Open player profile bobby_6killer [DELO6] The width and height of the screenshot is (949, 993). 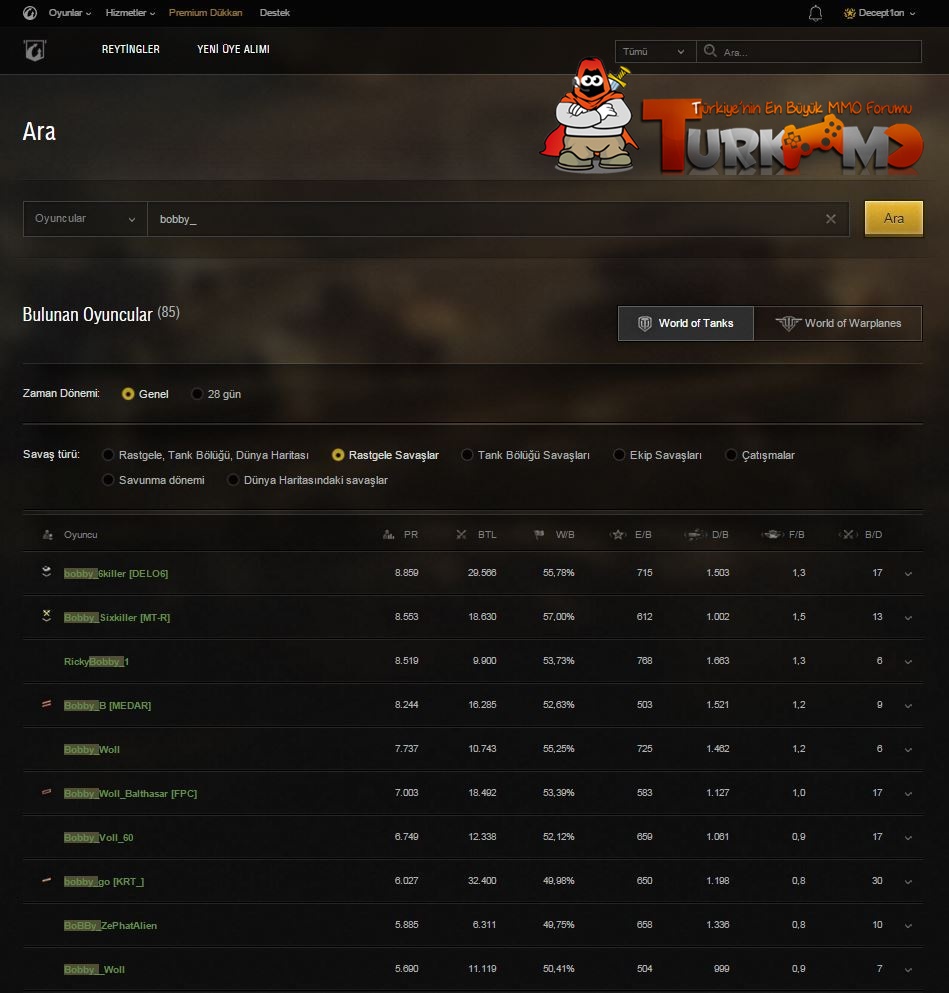tap(116, 574)
